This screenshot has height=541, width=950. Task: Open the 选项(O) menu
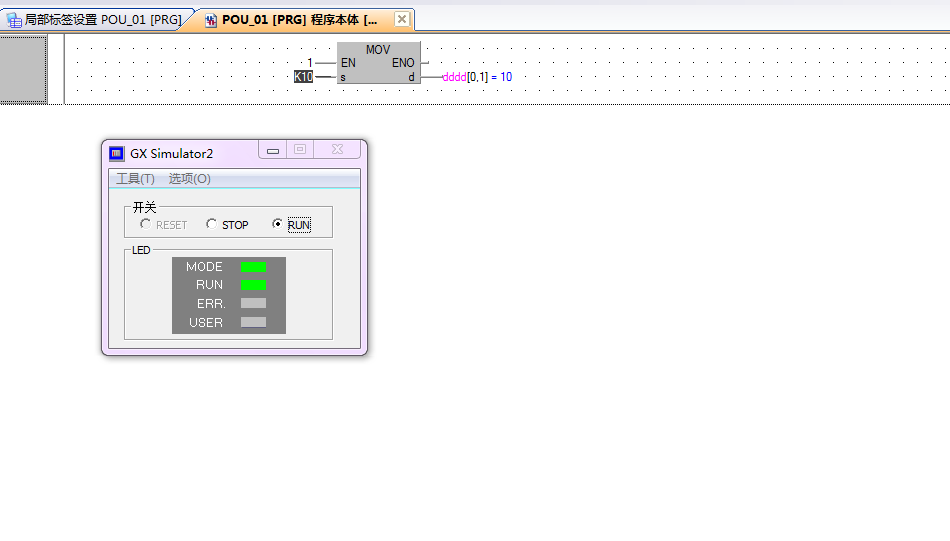(x=189, y=179)
